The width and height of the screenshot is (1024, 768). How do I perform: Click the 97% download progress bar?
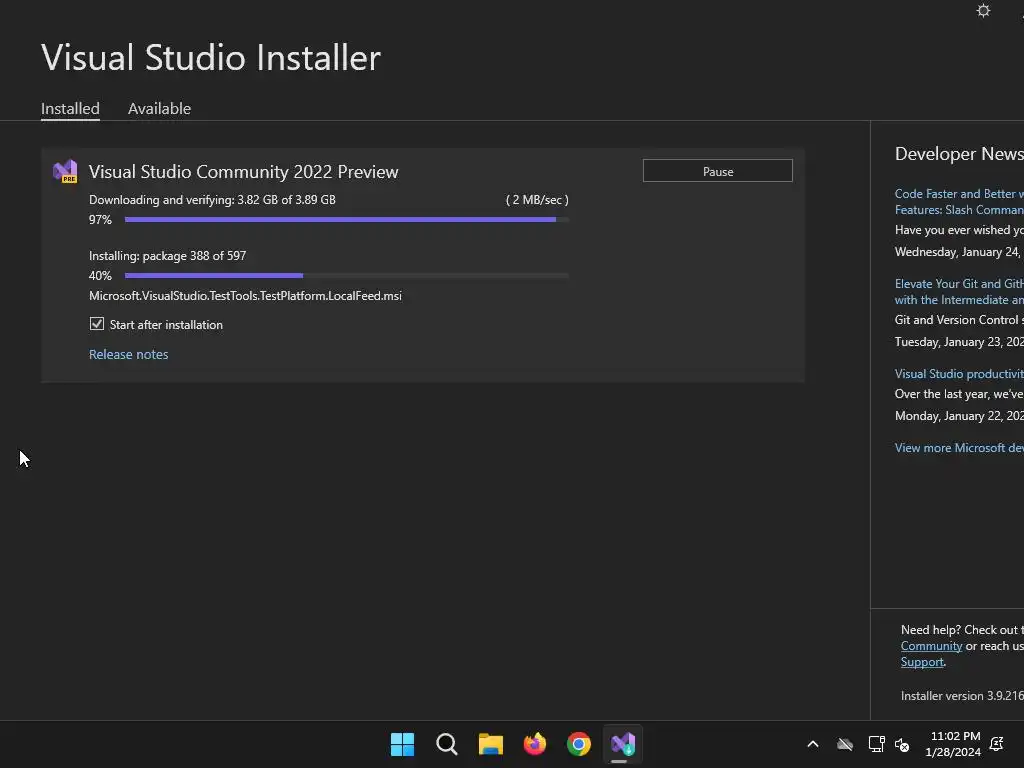347,219
